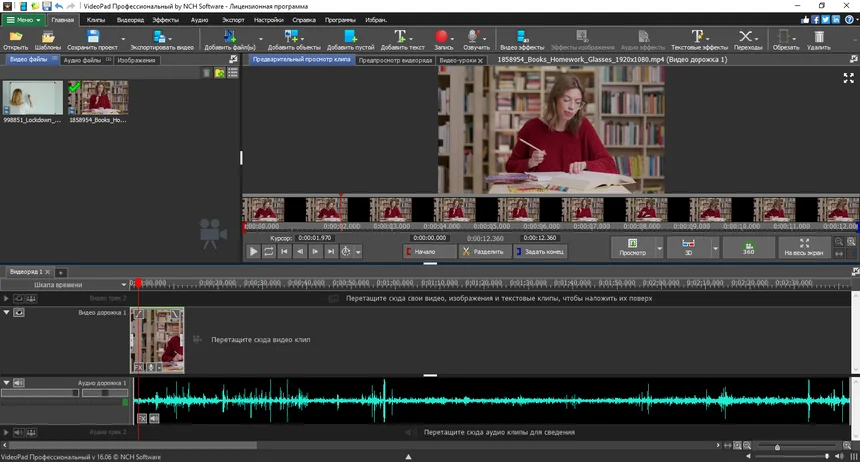
Task: Click the undo arrow in title bar
Action: pos(59,6)
